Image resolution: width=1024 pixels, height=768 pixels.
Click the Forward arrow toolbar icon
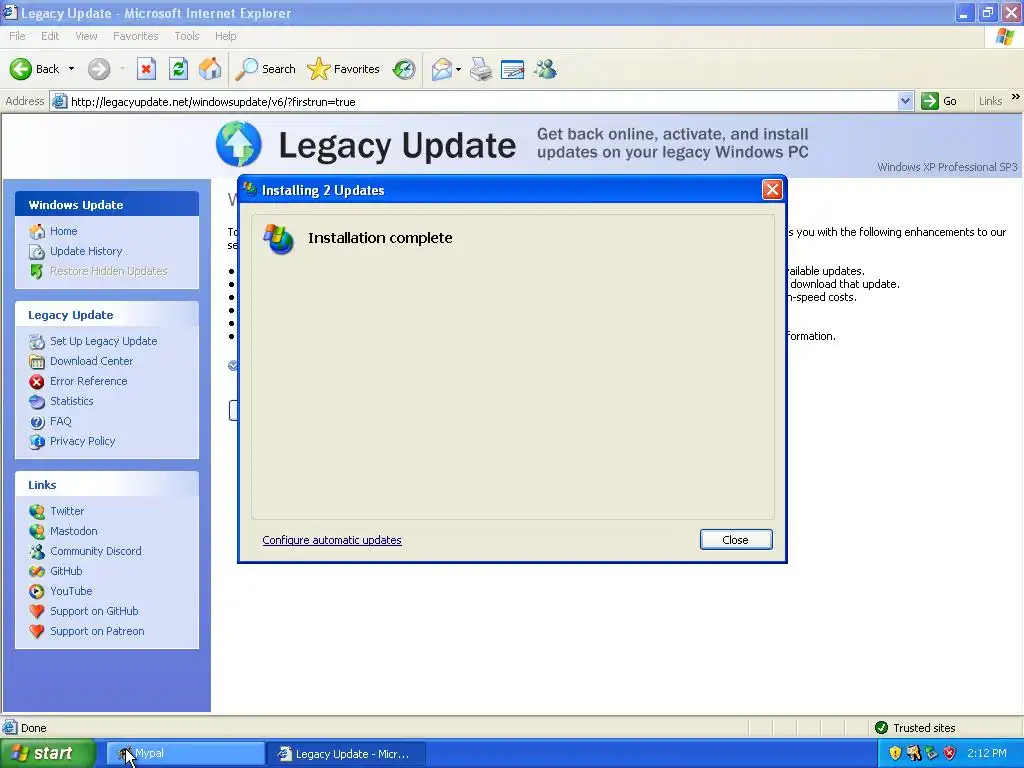[x=99, y=69]
